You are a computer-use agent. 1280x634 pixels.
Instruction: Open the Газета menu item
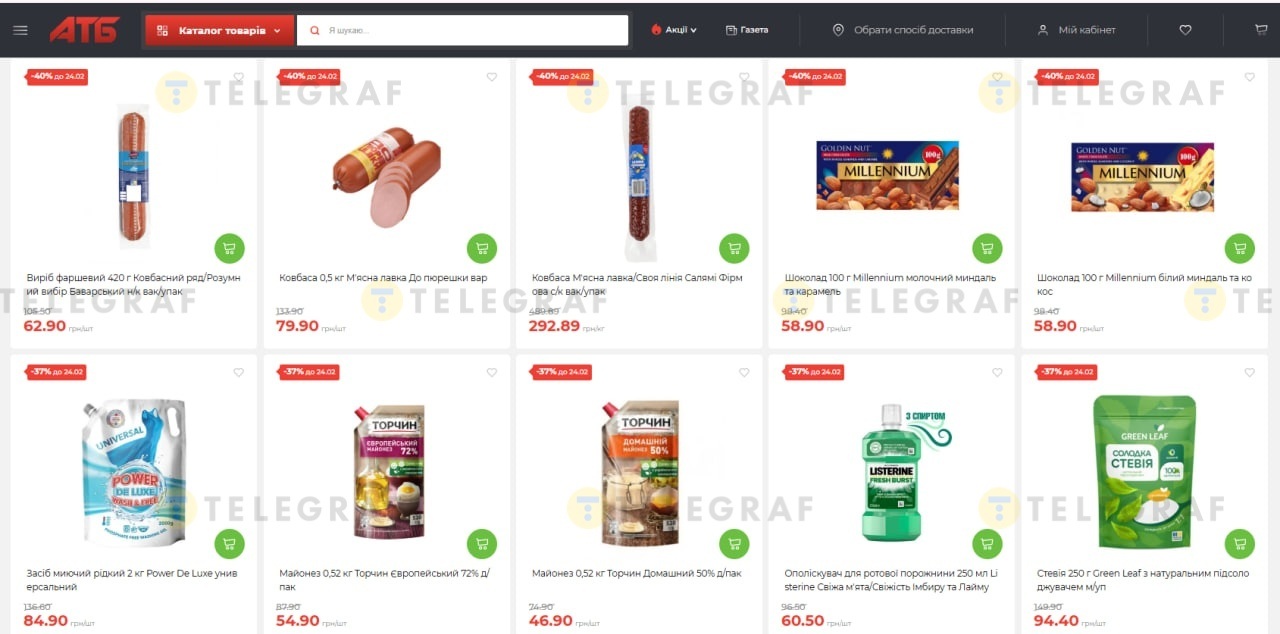pyautogui.click(x=747, y=30)
